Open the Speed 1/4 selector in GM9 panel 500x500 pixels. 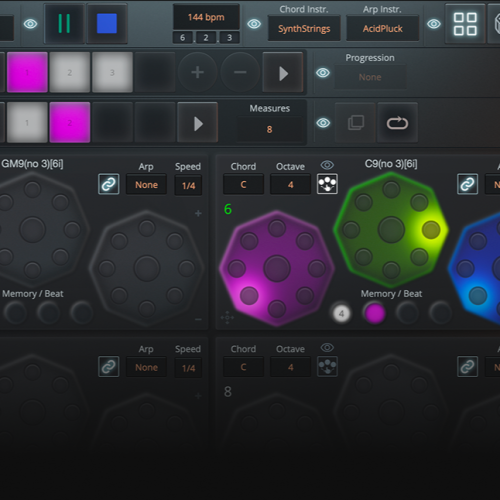pyautogui.click(x=188, y=185)
